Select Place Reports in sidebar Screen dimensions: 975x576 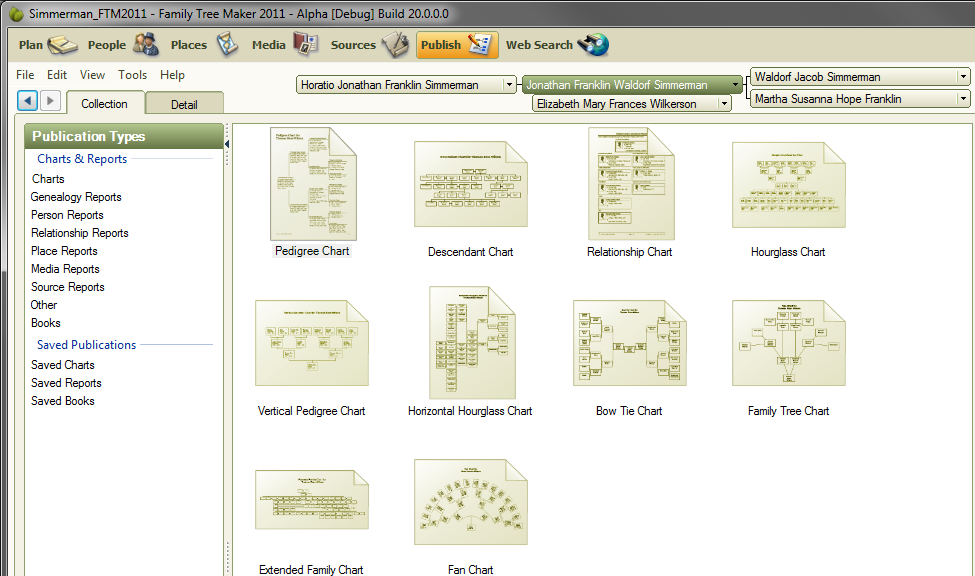(x=64, y=251)
